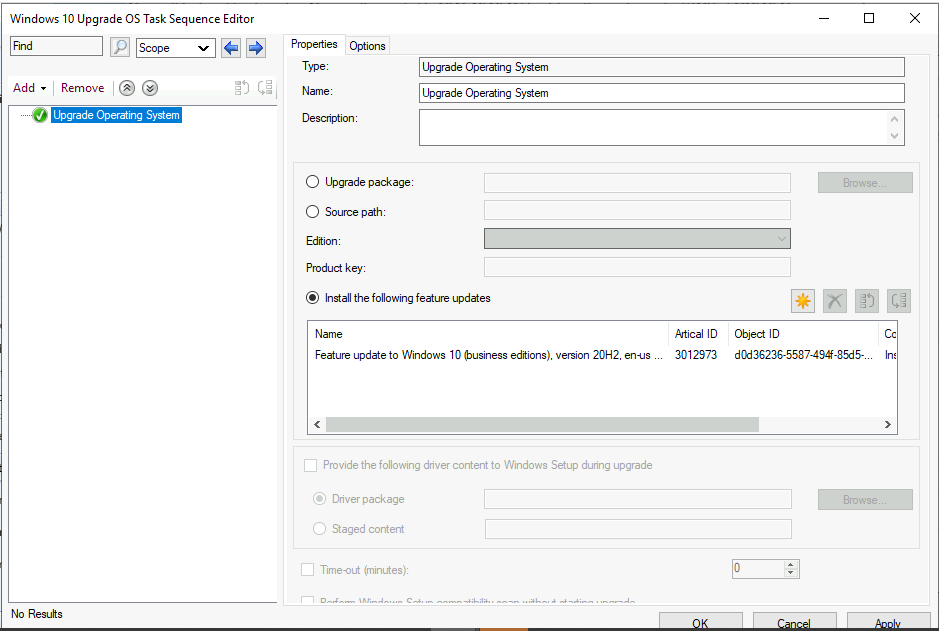Remove feature update with X icon
This screenshot has height=631, width=939.
coord(835,301)
